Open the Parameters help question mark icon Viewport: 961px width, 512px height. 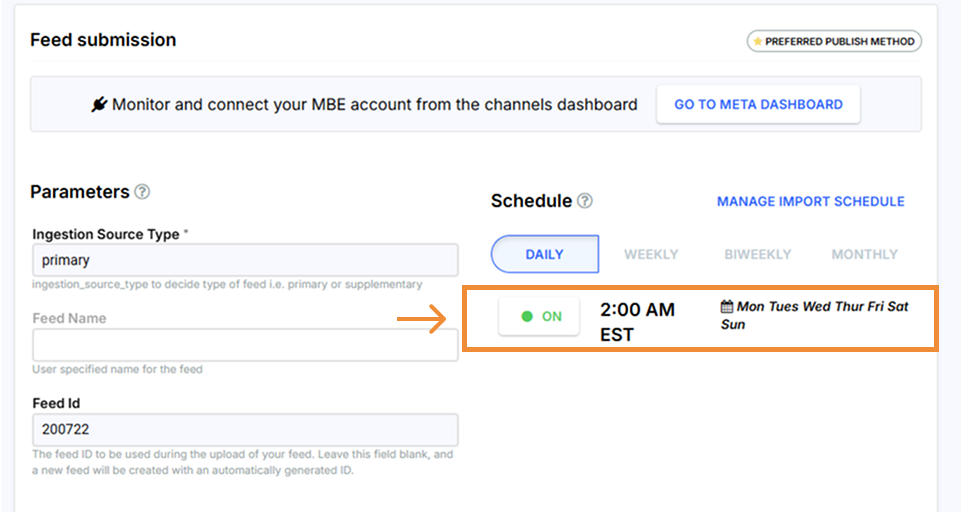[143, 192]
